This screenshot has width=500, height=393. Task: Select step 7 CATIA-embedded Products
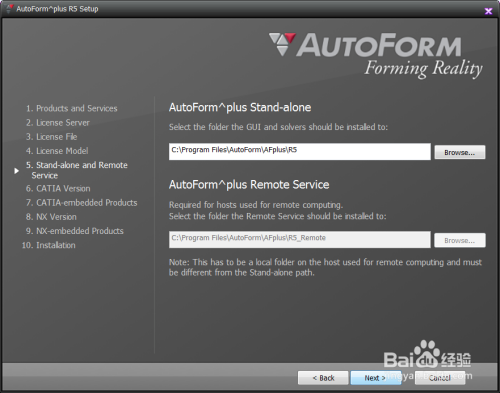pyautogui.click(x=82, y=203)
